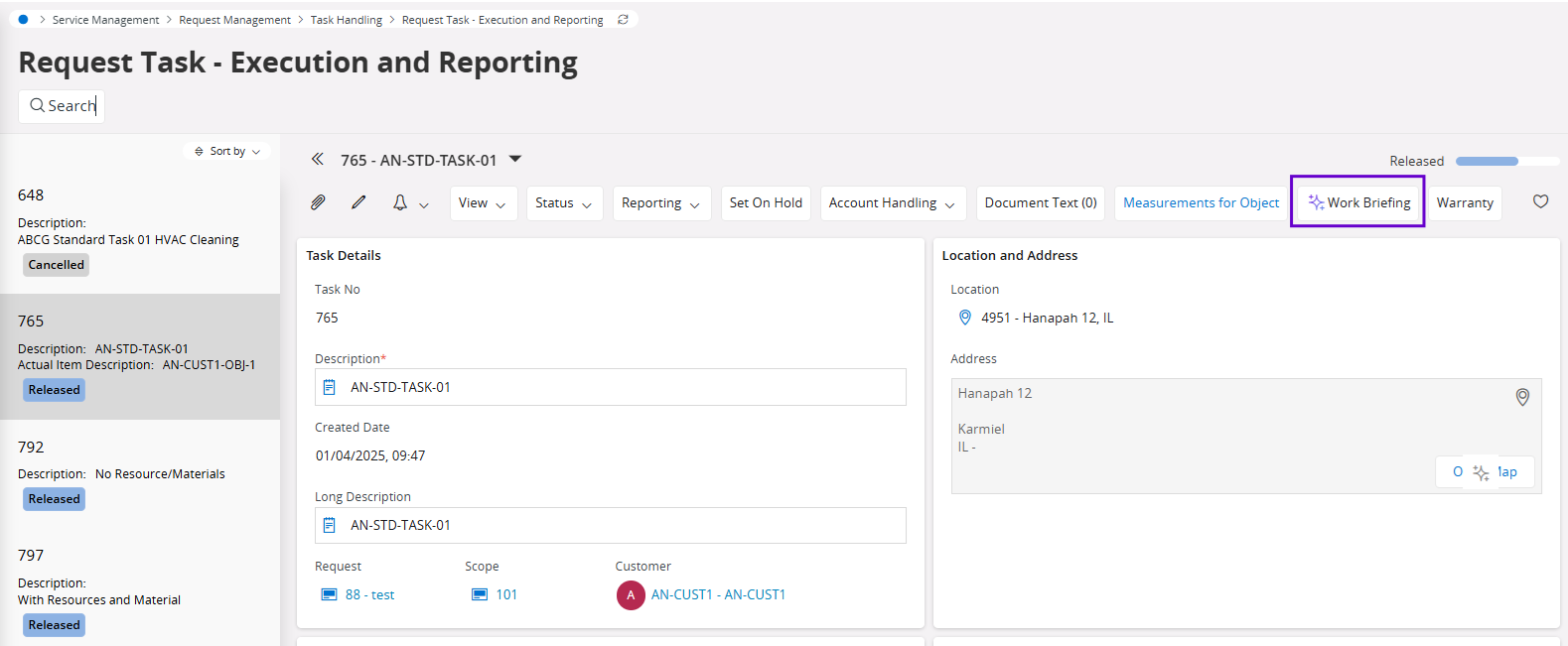Select Task Handling in the breadcrumb

(x=346, y=20)
